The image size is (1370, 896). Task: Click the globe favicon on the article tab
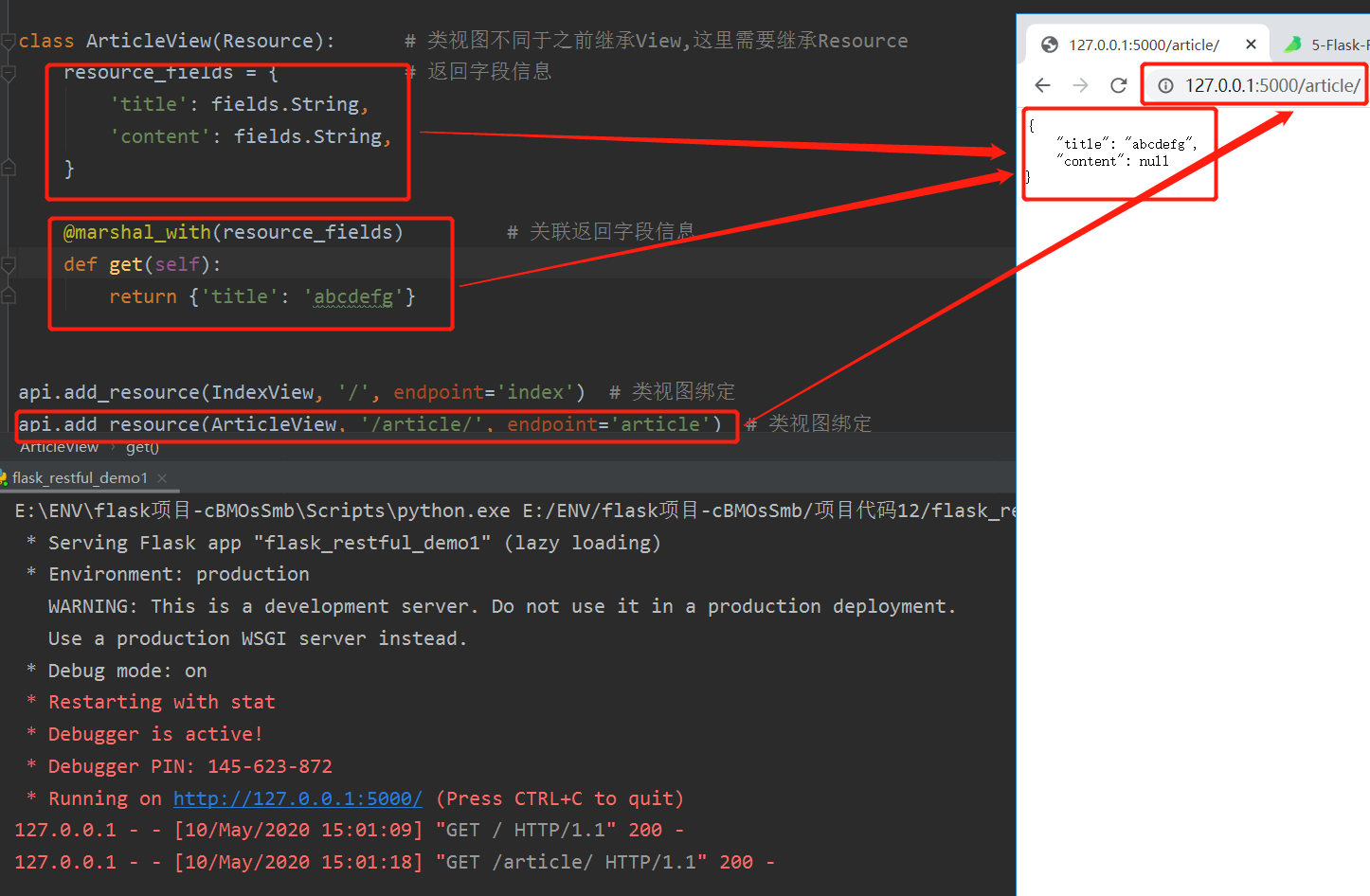coord(1049,45)
